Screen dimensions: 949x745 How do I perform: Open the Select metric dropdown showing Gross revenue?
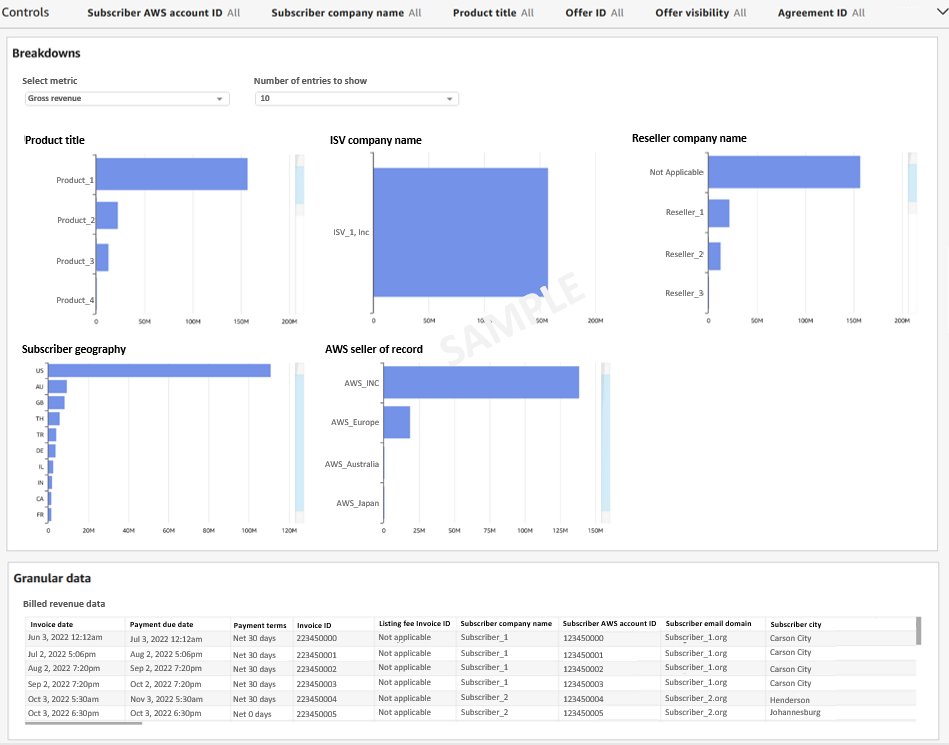[x=126, y=98]
